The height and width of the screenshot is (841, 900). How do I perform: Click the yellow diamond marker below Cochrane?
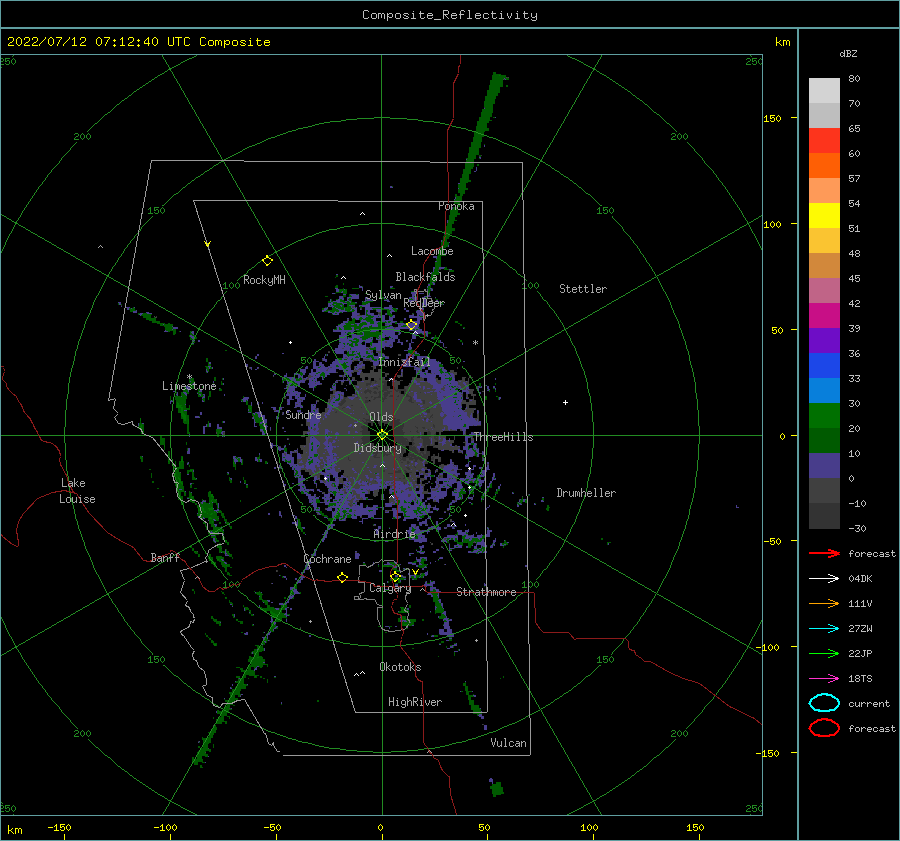[342, 577]
